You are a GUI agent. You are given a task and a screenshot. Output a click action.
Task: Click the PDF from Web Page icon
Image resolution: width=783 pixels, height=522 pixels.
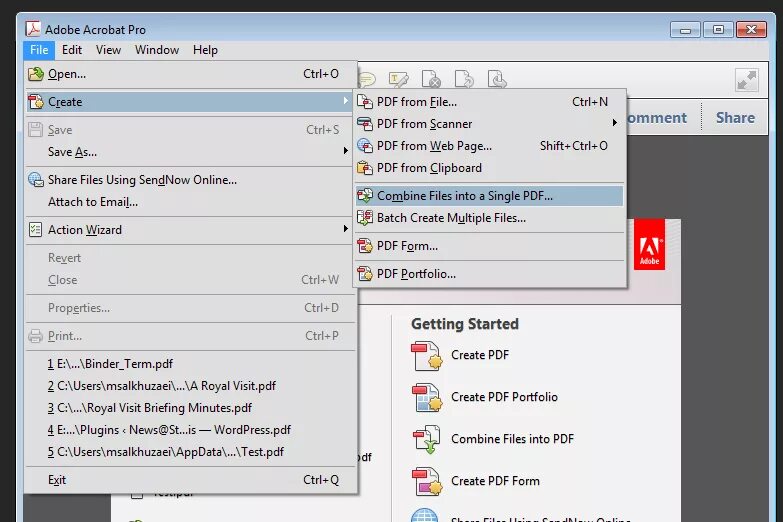(x=365, y=146)
